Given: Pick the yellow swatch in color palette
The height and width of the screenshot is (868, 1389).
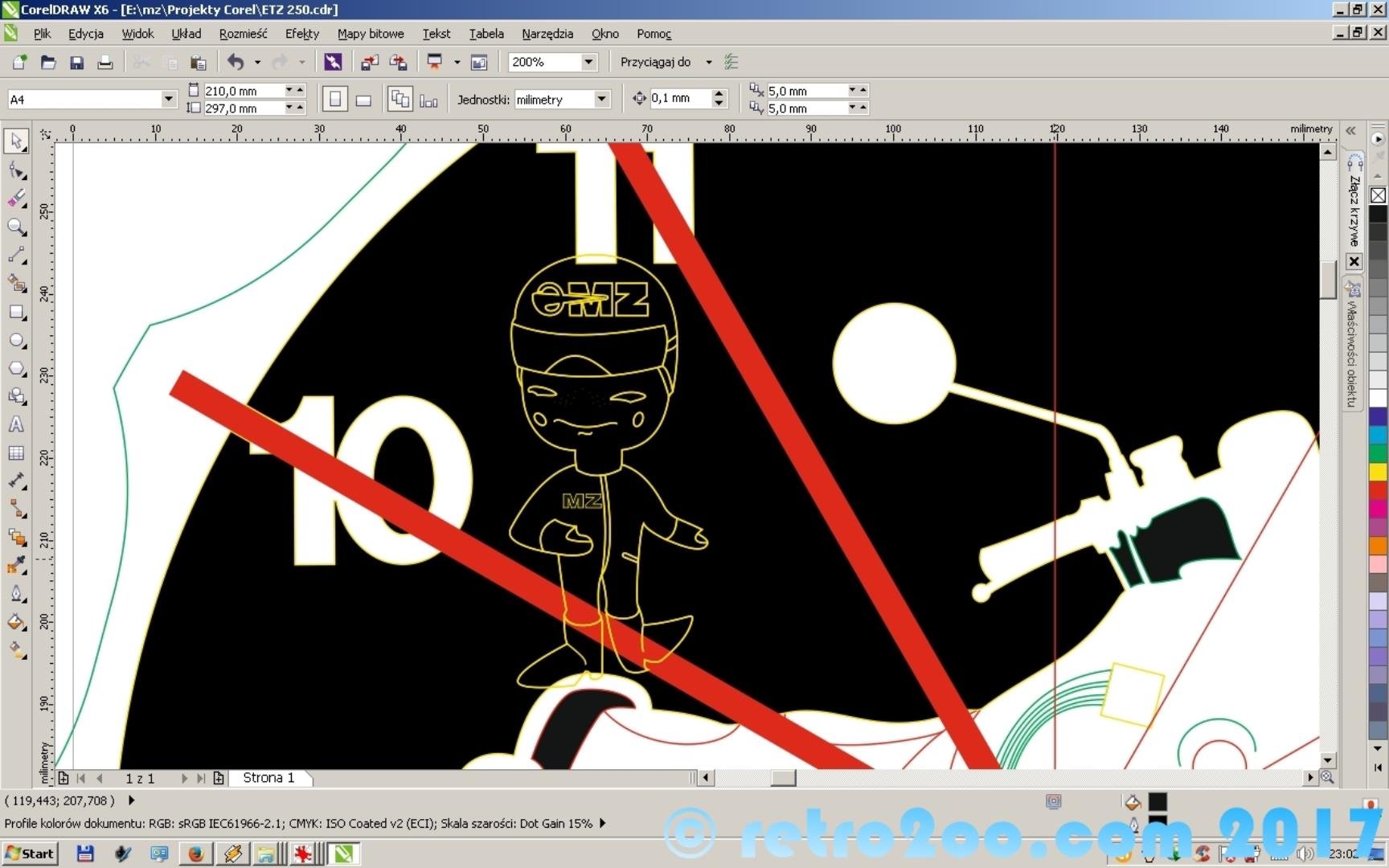Looking at the screenshot, I should [1378, 472].
